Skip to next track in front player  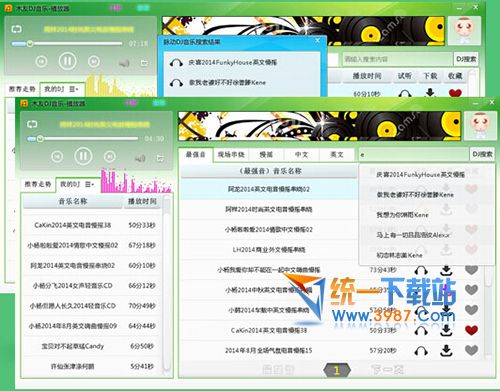coord(110,156)
